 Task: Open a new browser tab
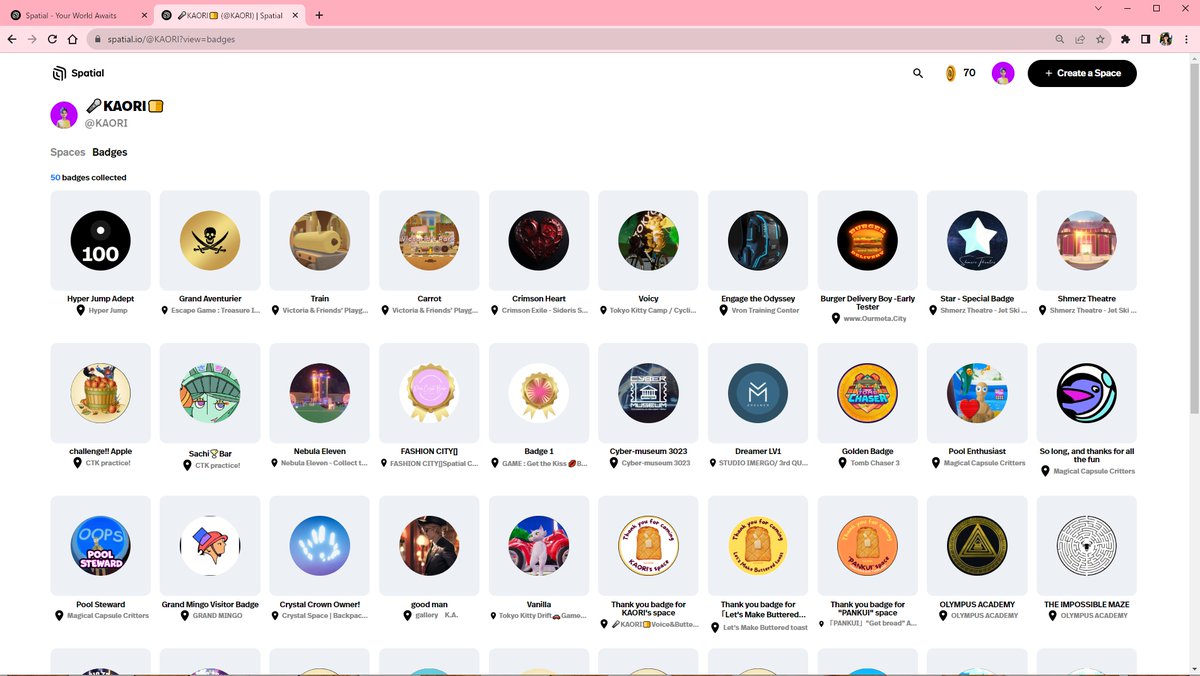click(x=319, y=15)
